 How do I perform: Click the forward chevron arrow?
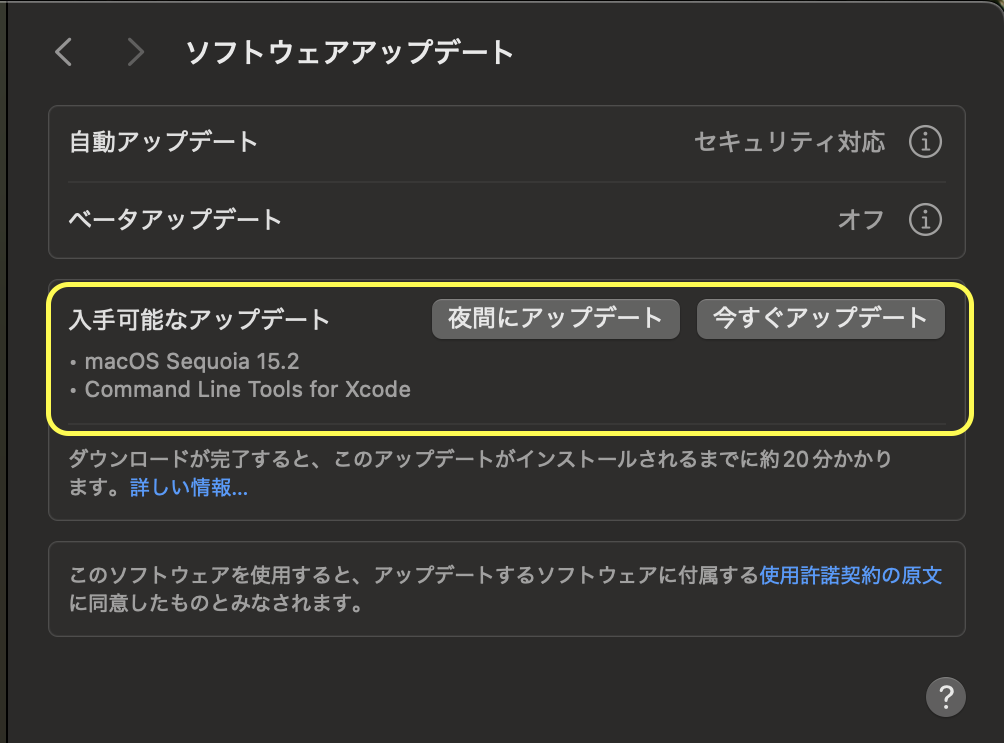click(x=136, y=52)
